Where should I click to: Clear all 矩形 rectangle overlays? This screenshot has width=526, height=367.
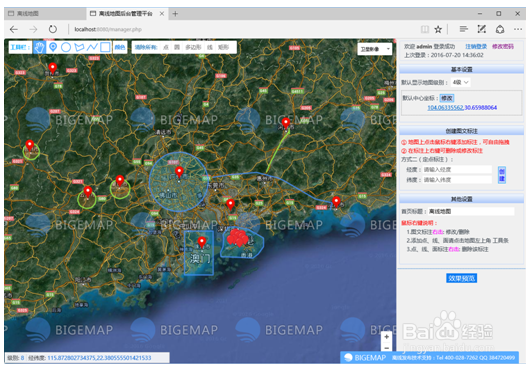click(223, 47)
